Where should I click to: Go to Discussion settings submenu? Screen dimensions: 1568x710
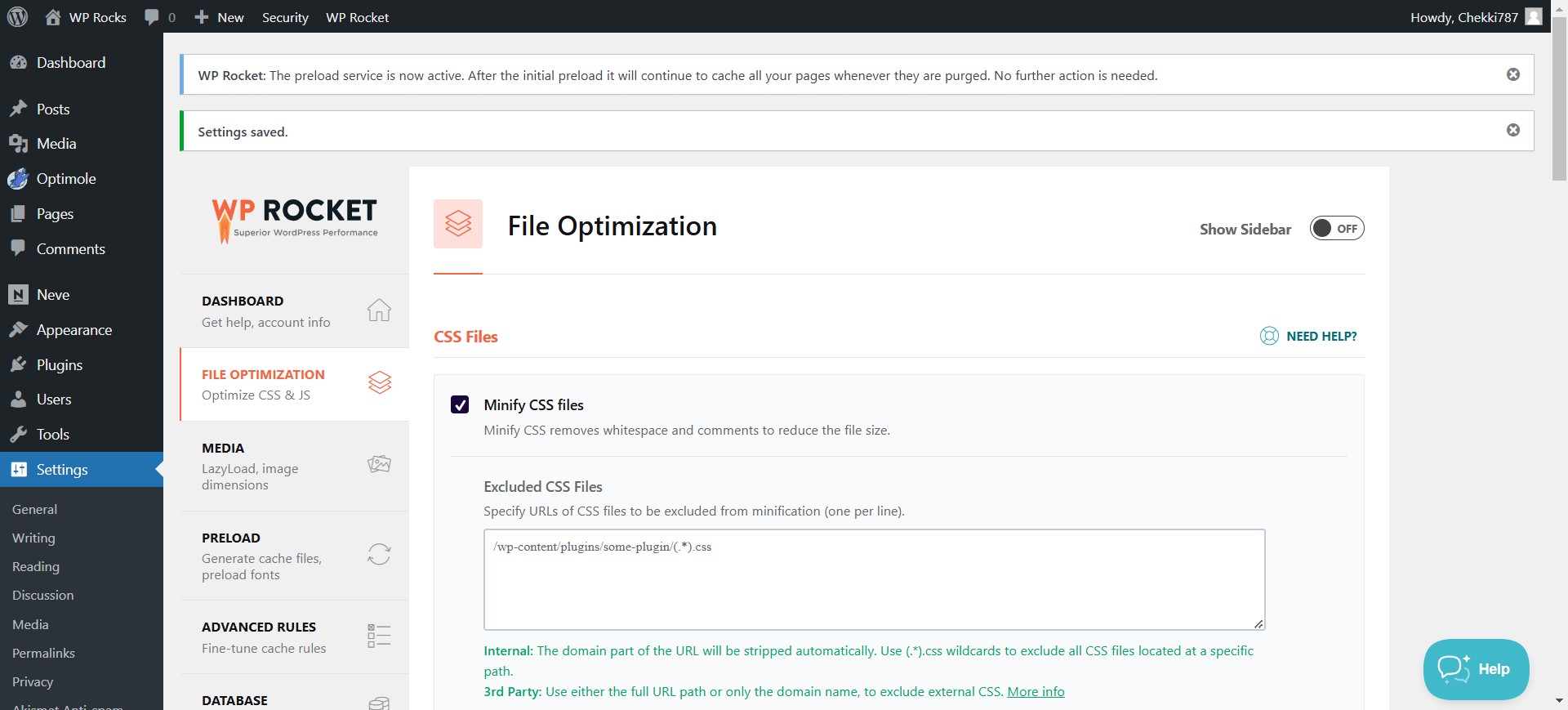42,595
